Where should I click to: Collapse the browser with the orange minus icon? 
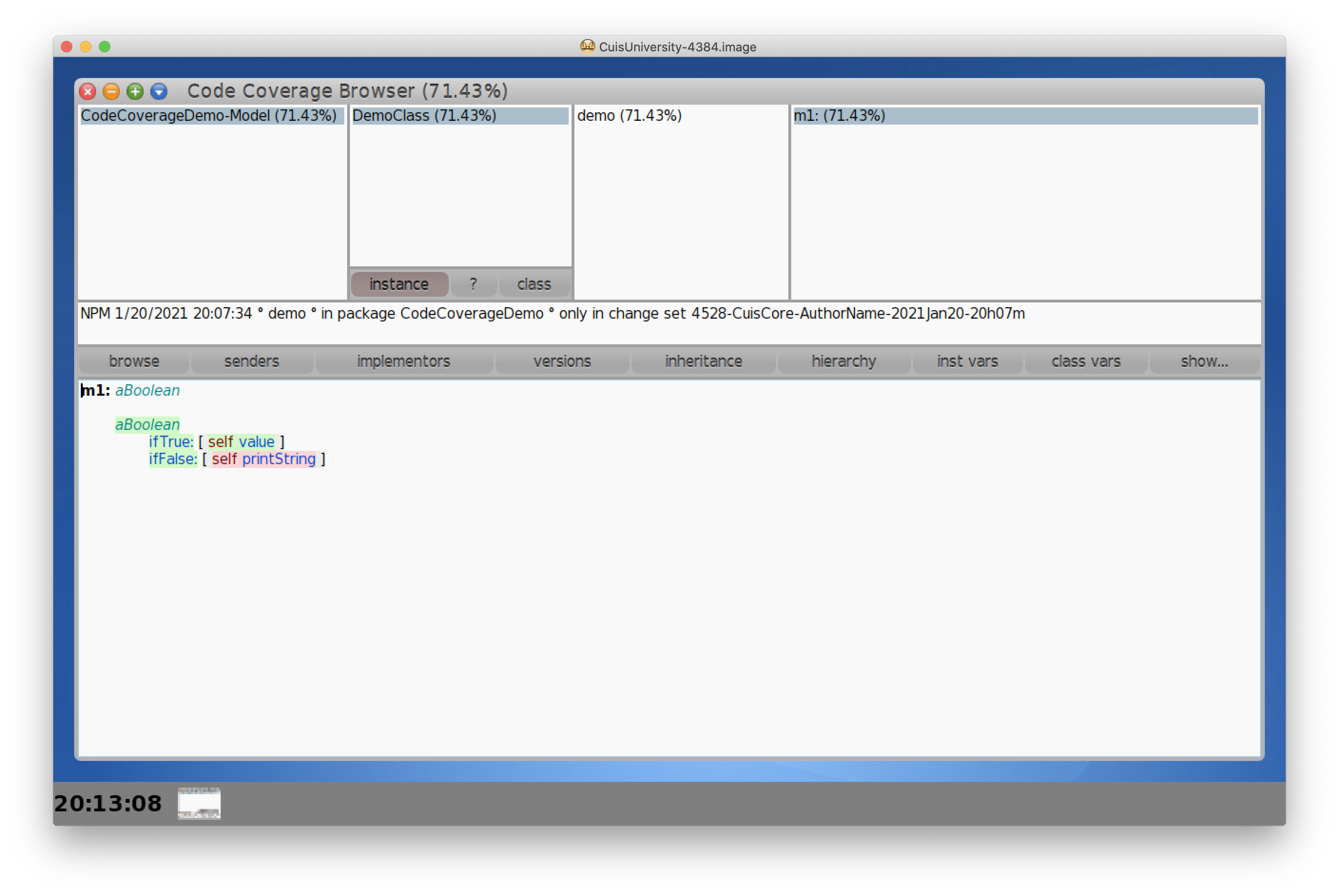pos(111,91)
